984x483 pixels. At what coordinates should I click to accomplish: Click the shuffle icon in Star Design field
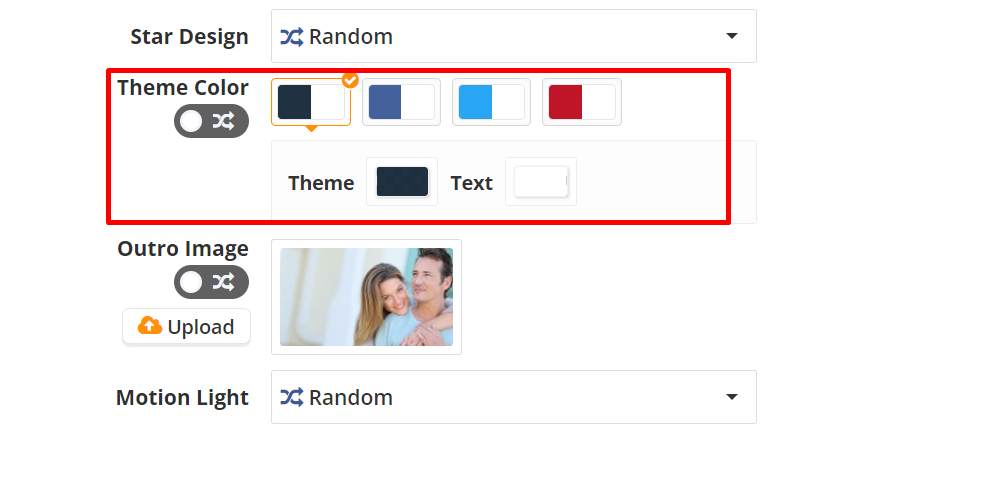[291, 37]
